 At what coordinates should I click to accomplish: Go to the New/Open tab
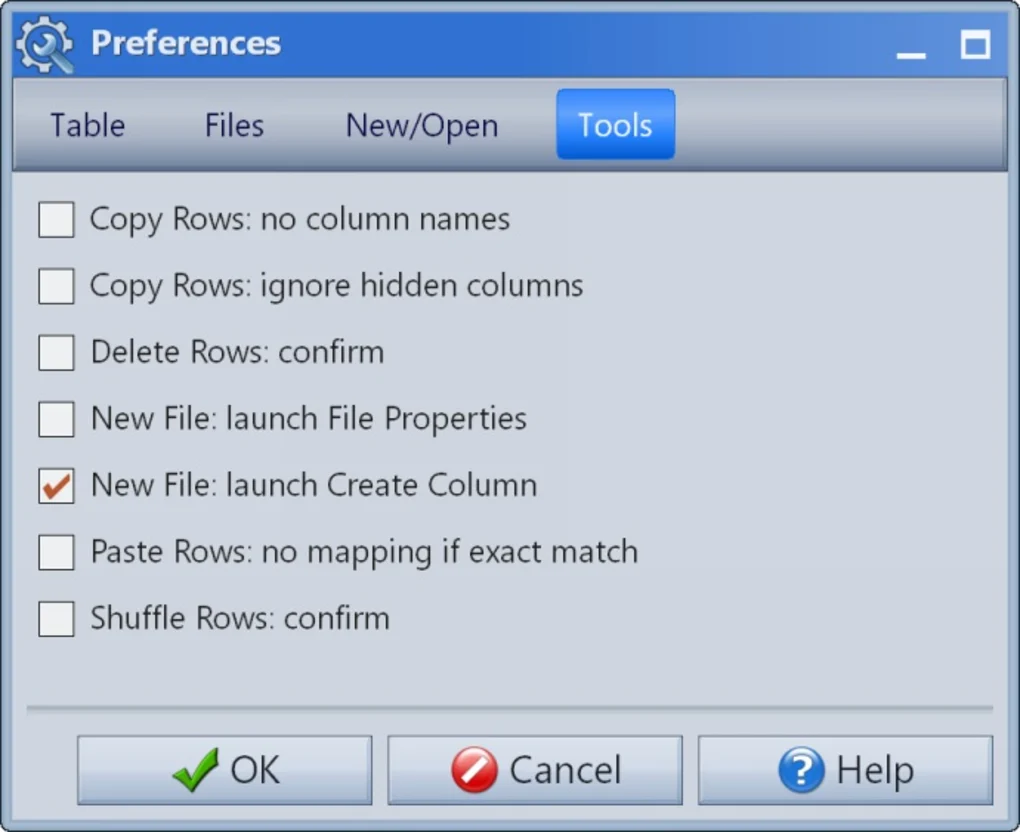[x=422, y=125]
